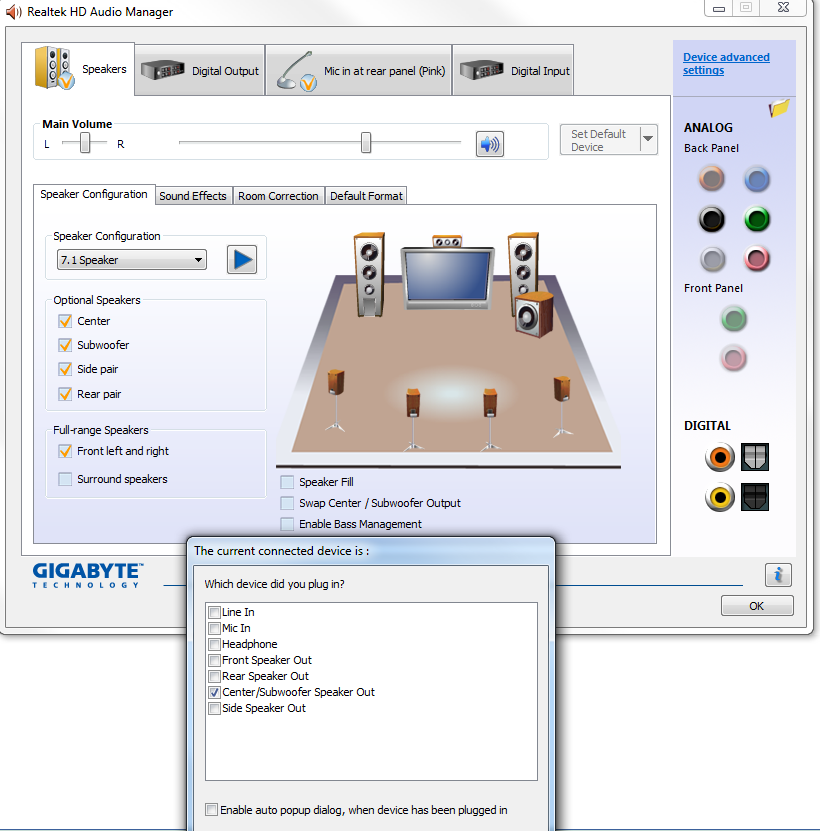
Task: Turn on Enable Bass Management
Action: tap(287, 524)
